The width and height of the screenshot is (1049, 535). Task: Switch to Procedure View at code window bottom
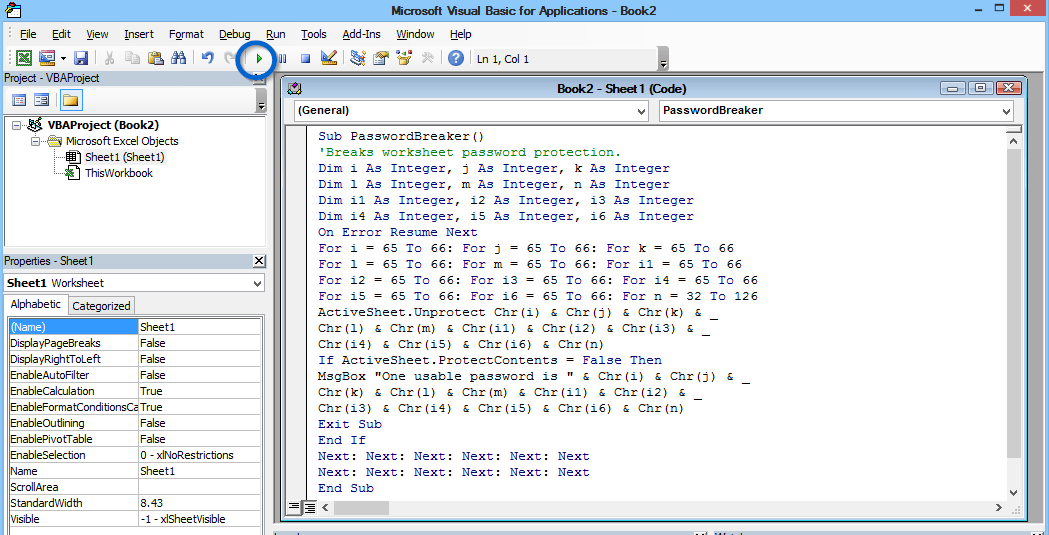pyautogui.click(x=295, y=508)
